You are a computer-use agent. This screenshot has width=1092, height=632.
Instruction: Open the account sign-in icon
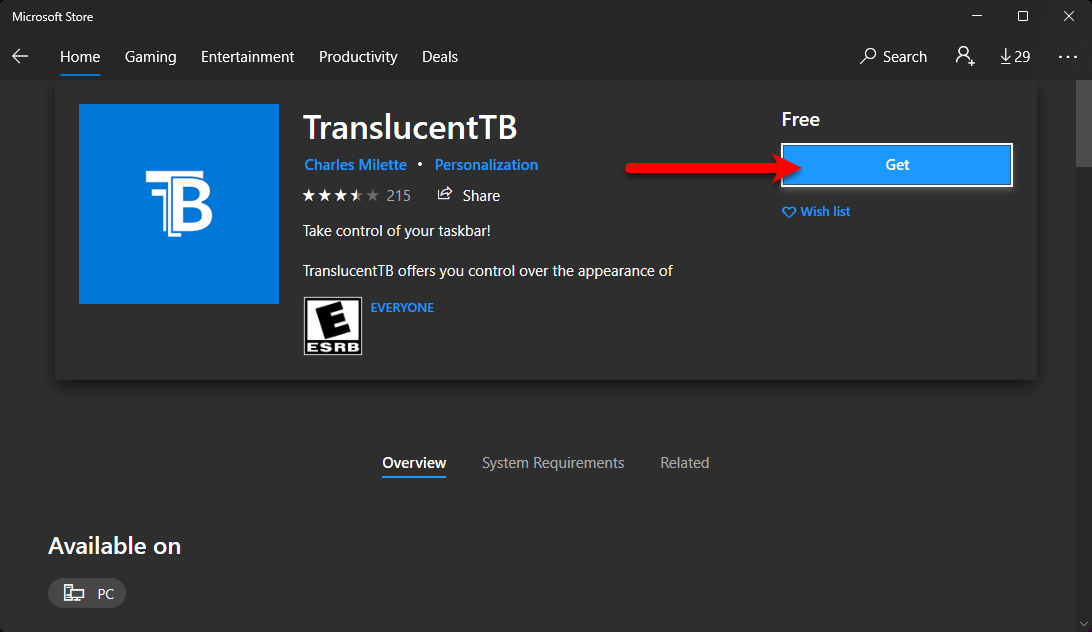965,56
